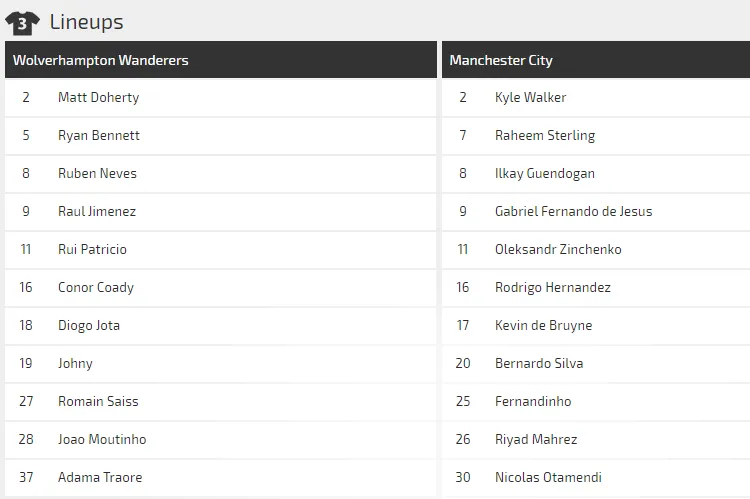This screenshot has width=750, height=499.
Task: Click Diogo Jota in the lineup
Action: (89, 325)
